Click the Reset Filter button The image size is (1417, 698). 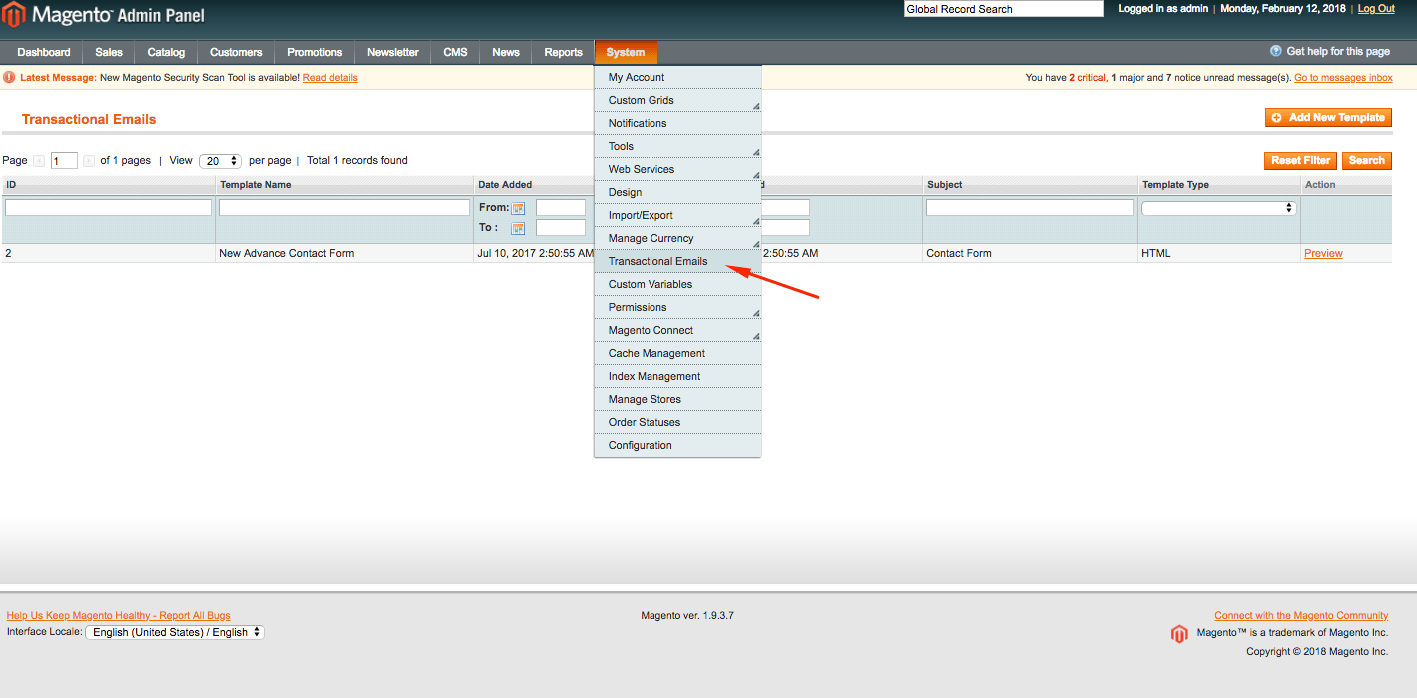[x=1300, y=160]
